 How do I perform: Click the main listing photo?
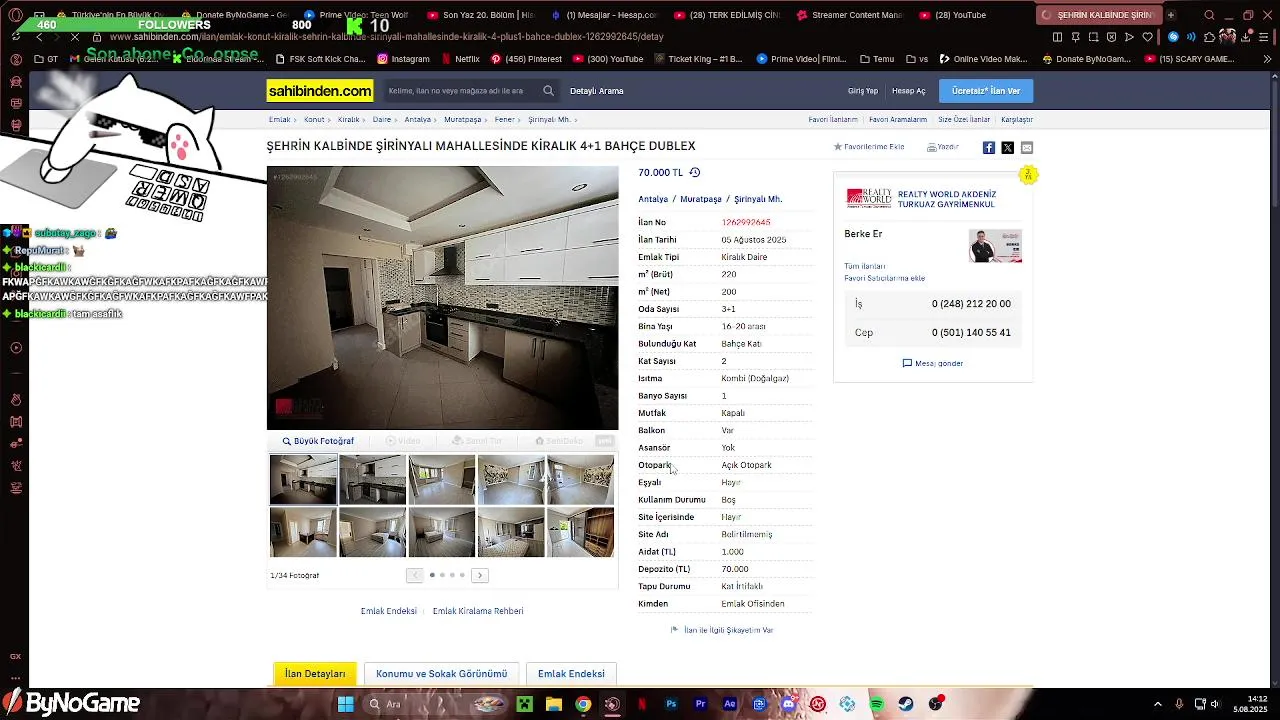click(x=442, y=298)
